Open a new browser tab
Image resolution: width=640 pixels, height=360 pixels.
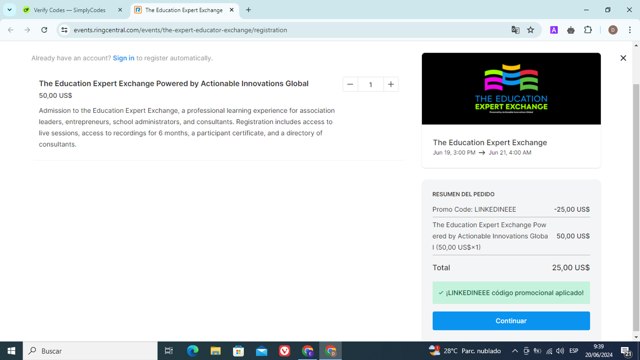coord(248,10)
